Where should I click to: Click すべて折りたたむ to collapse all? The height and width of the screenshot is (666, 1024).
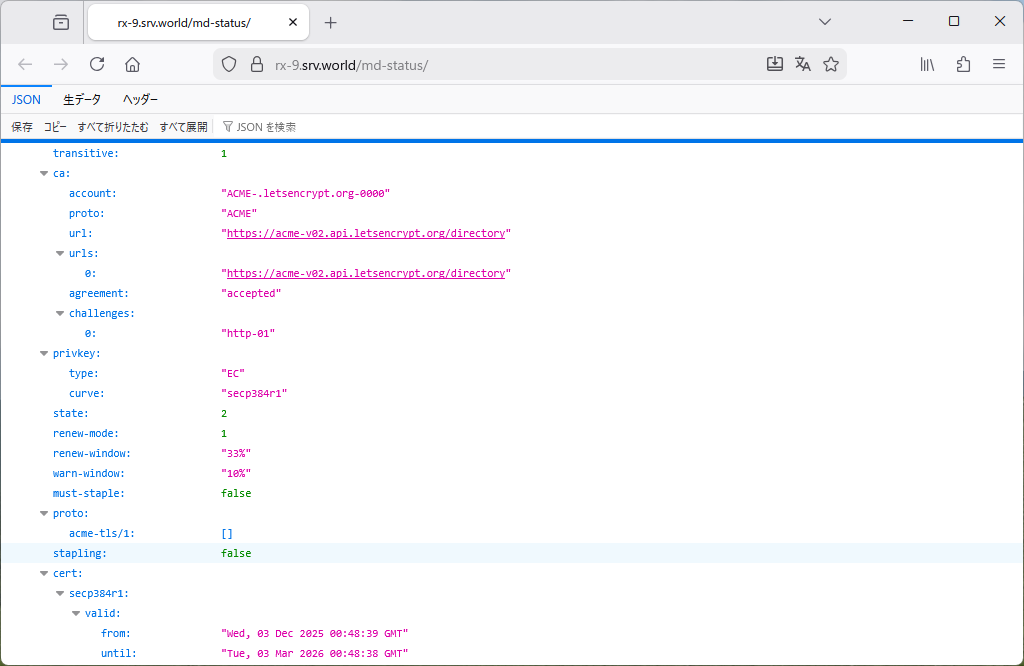coord(113,127)
